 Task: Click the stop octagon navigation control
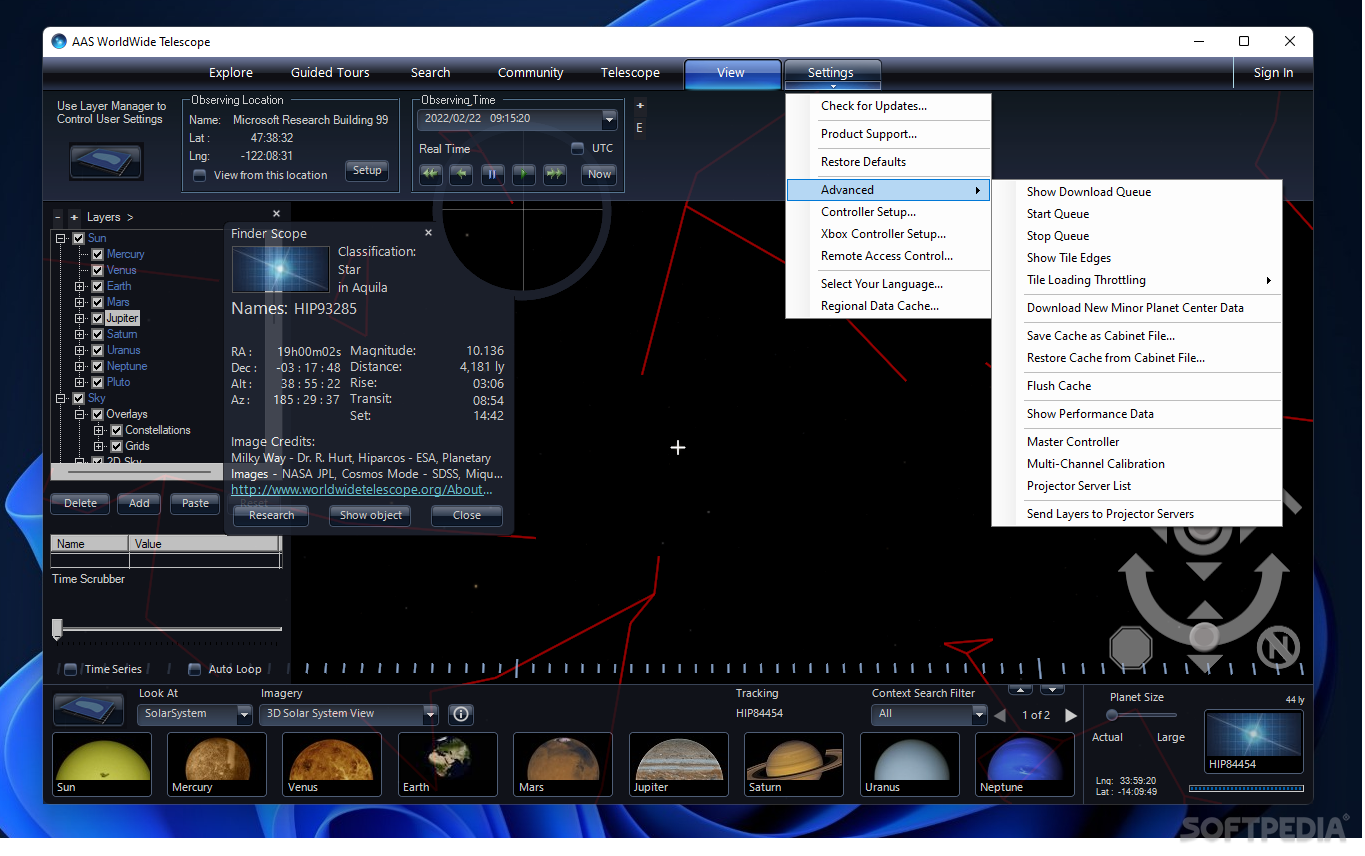tap(1131, 647)
